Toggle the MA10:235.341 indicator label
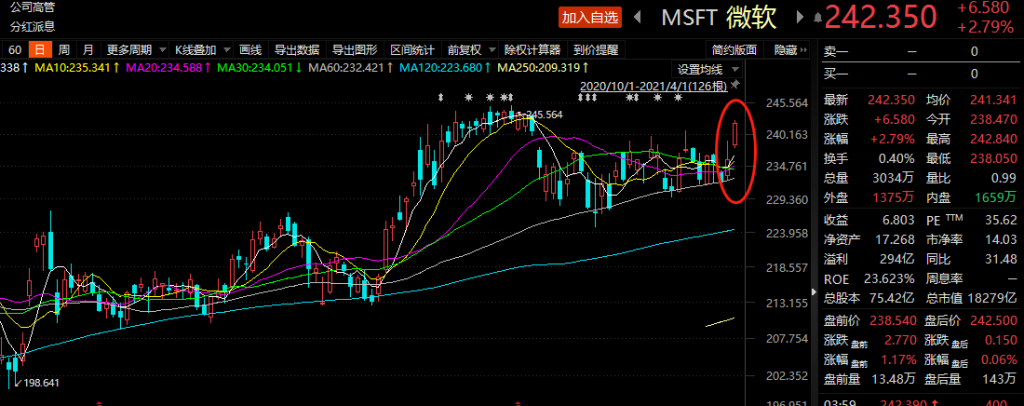Viewport: 1024px width, 406px height. click(77, 67)
